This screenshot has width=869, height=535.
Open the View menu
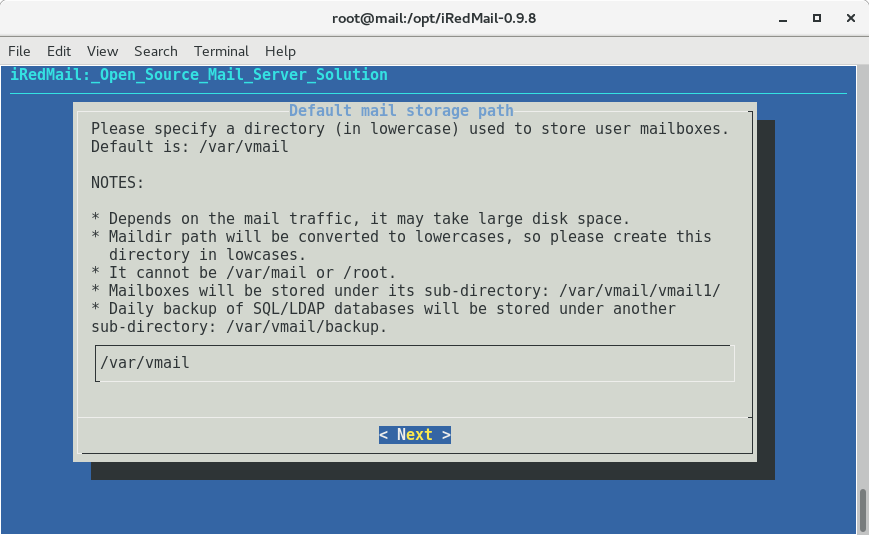pyautogui.click(x=103, y=51)
